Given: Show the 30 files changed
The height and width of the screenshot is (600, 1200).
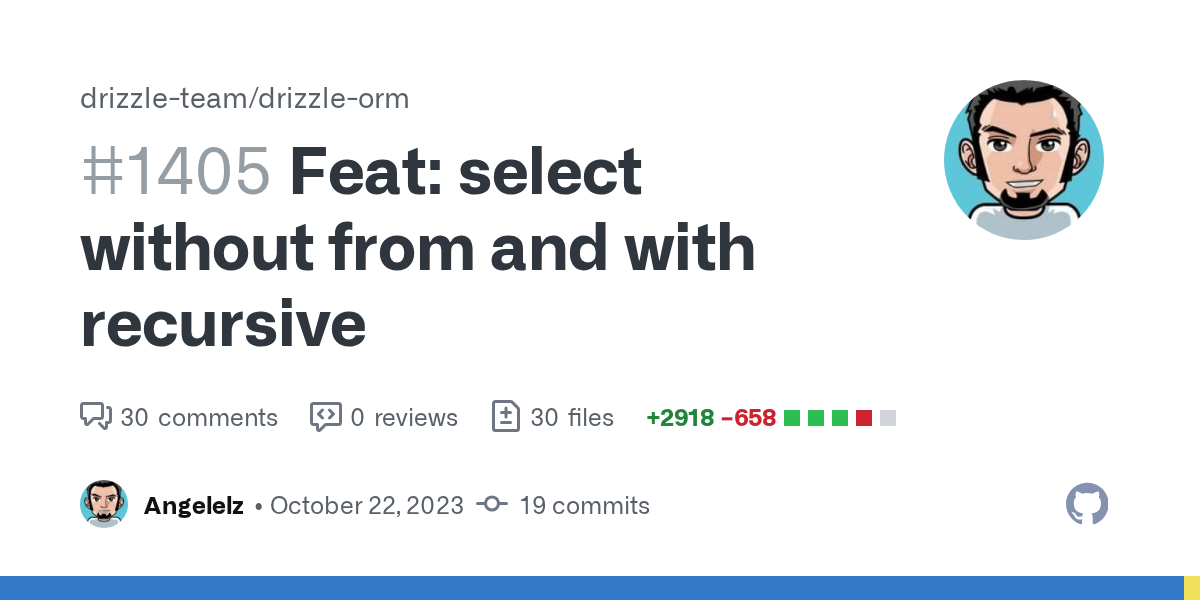Looking at the screenshot, I should pos(572,417).
